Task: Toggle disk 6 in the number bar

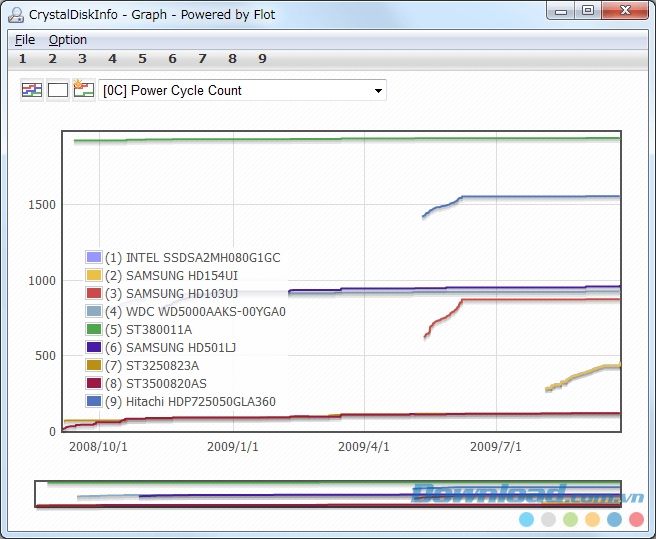Action: [172, 59]
